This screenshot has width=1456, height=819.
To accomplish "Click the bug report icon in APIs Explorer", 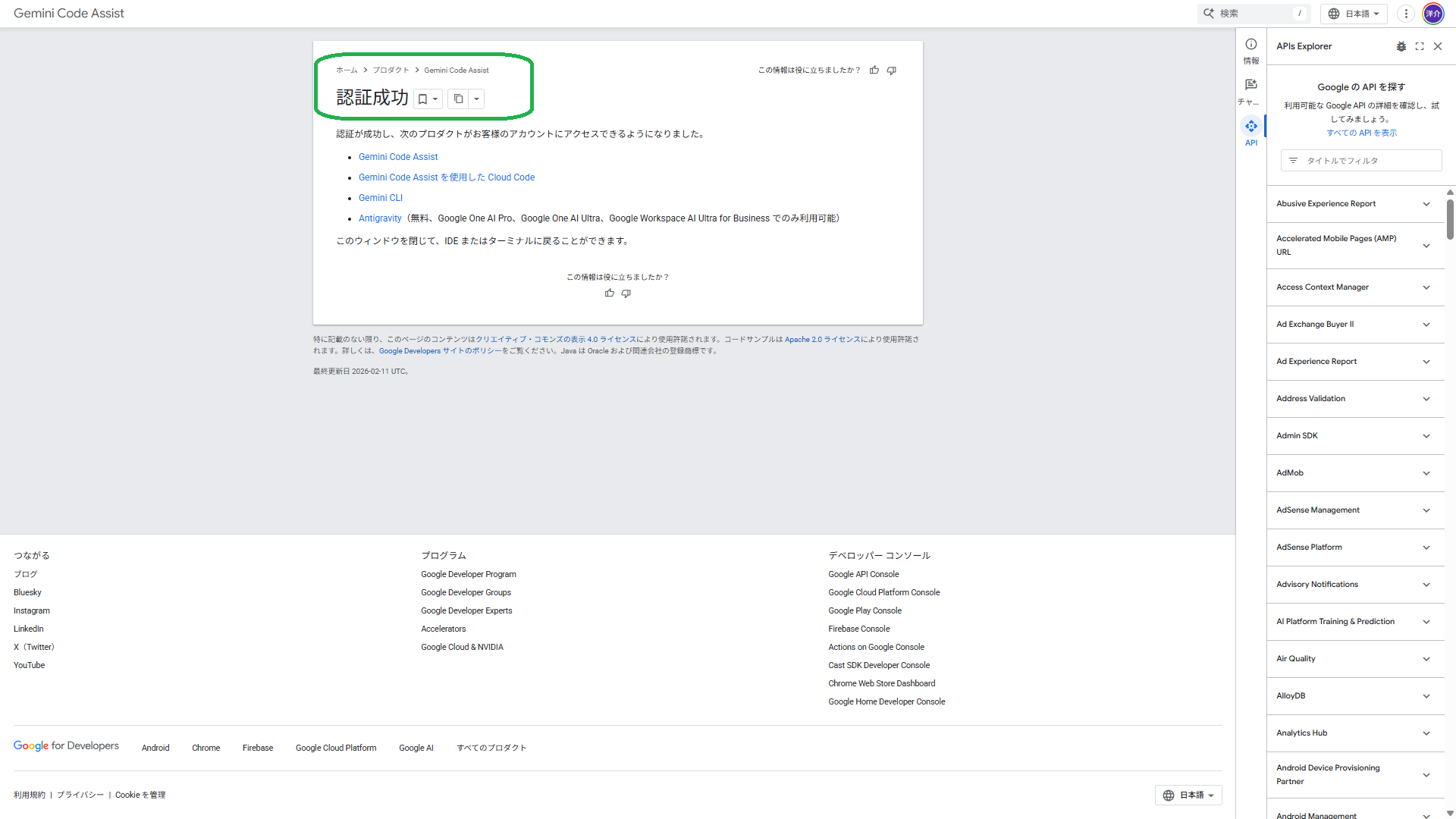I will (1401, 46).
